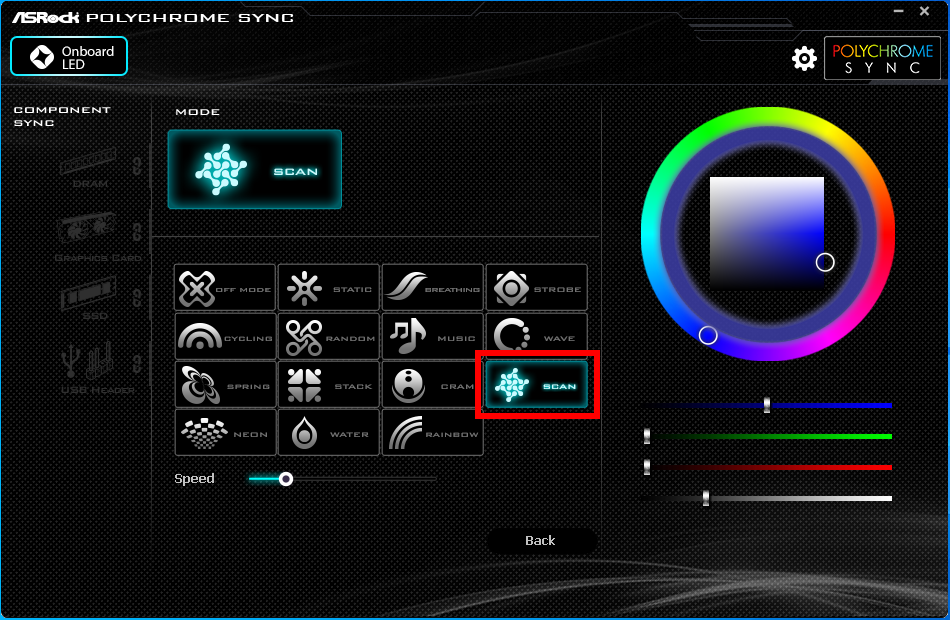The height and width of the screenshot is (620, 950).
Task: Select the Off Mode lighting effect
Action: point(225,287)
